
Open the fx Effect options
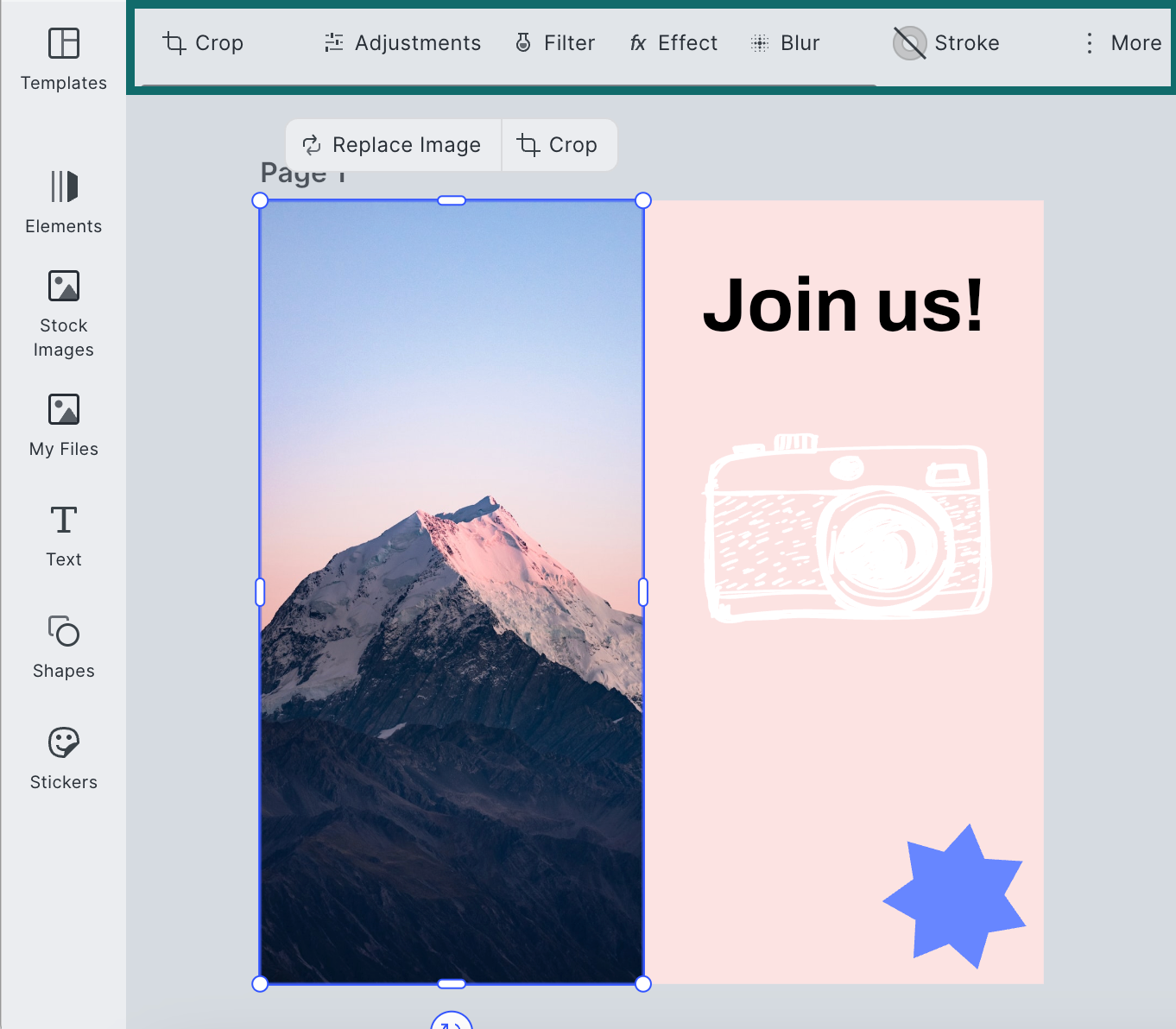pyautogui.click(x=673, y=43)
